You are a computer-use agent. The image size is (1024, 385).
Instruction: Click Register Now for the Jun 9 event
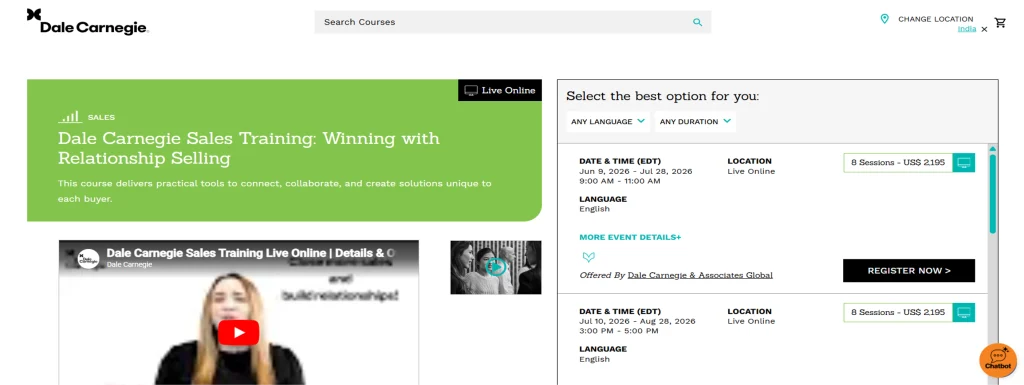pyautogui.click(x=908, y=270)
